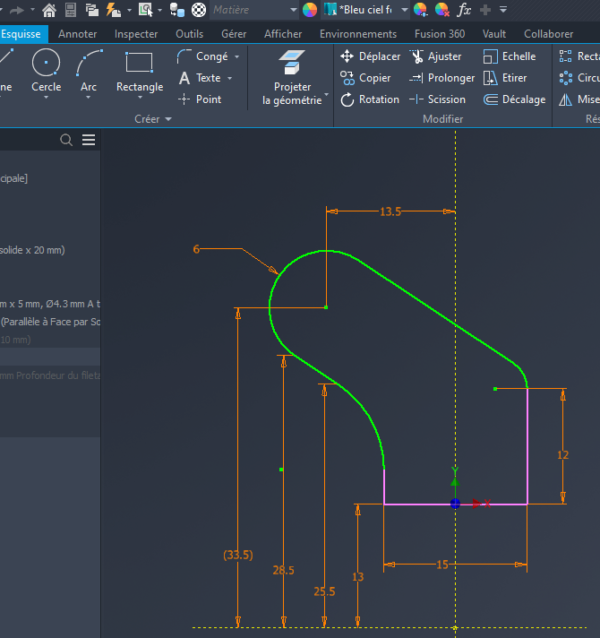600x638 pixels.
Task: Switch to the Inspecter ribbon tab
Action: point(136,34)
